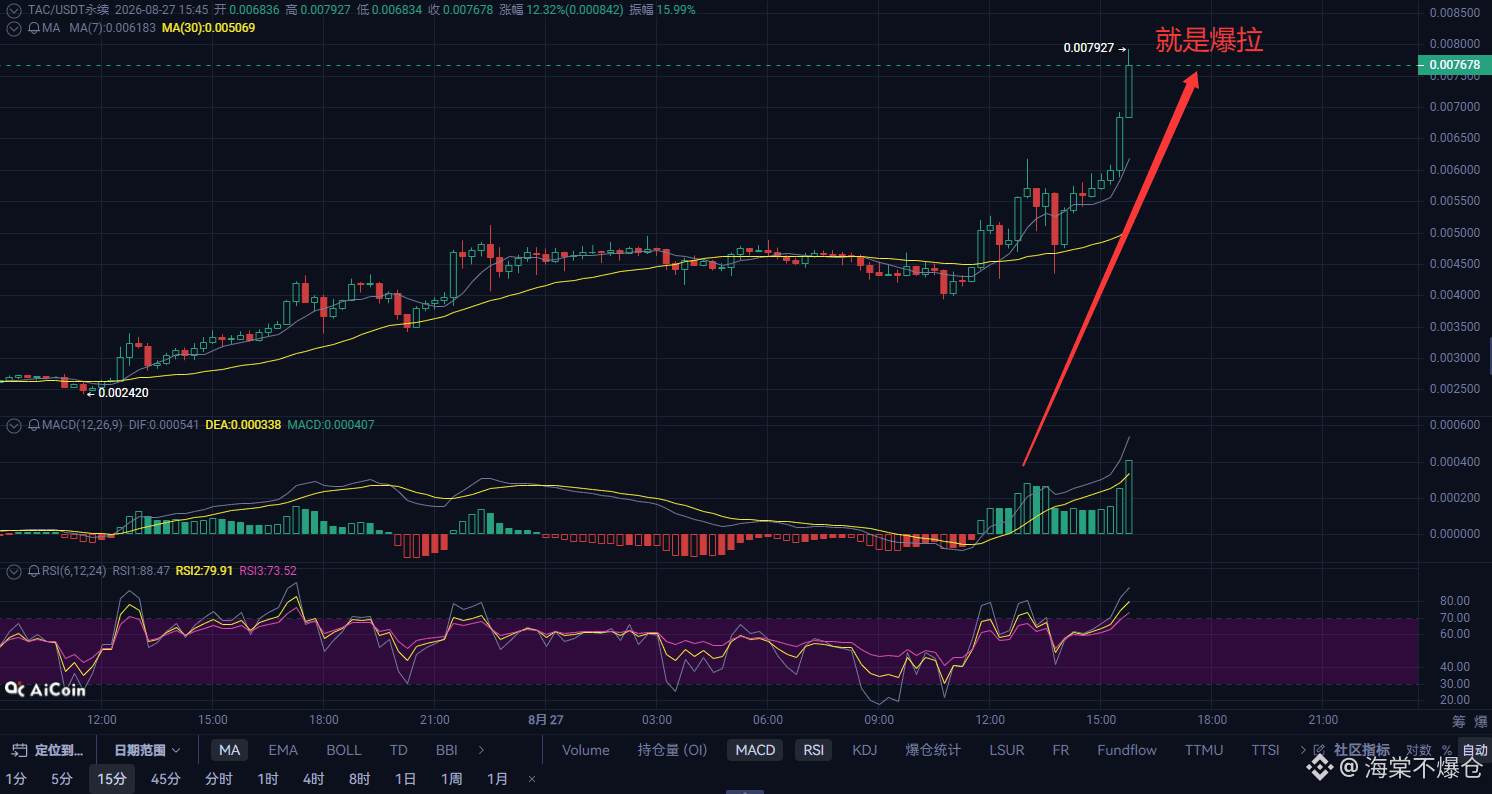Viewport: 1492px width, 794px height.
Task: Select the 4时 timeframe
Action: (x=313, y=779)
